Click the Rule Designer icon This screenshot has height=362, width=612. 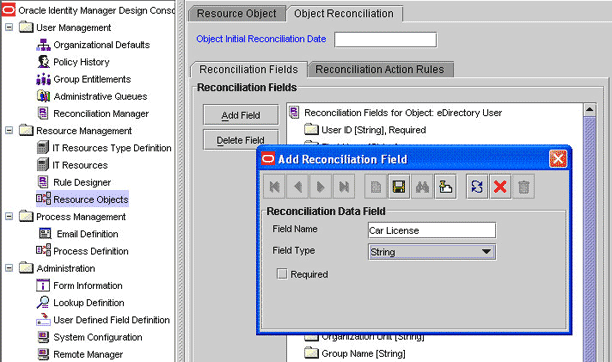[x=43, y=182]
